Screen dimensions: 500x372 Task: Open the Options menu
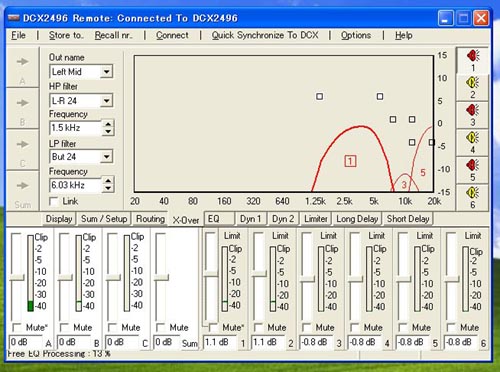tap(356, 35)
